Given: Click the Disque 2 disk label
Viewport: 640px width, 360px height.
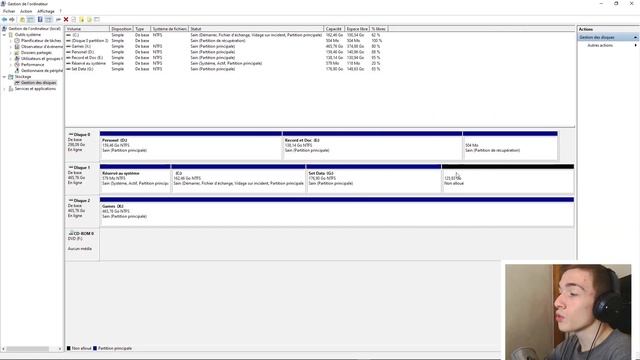Looking at the screenshot, I should (x=82, y=212).
